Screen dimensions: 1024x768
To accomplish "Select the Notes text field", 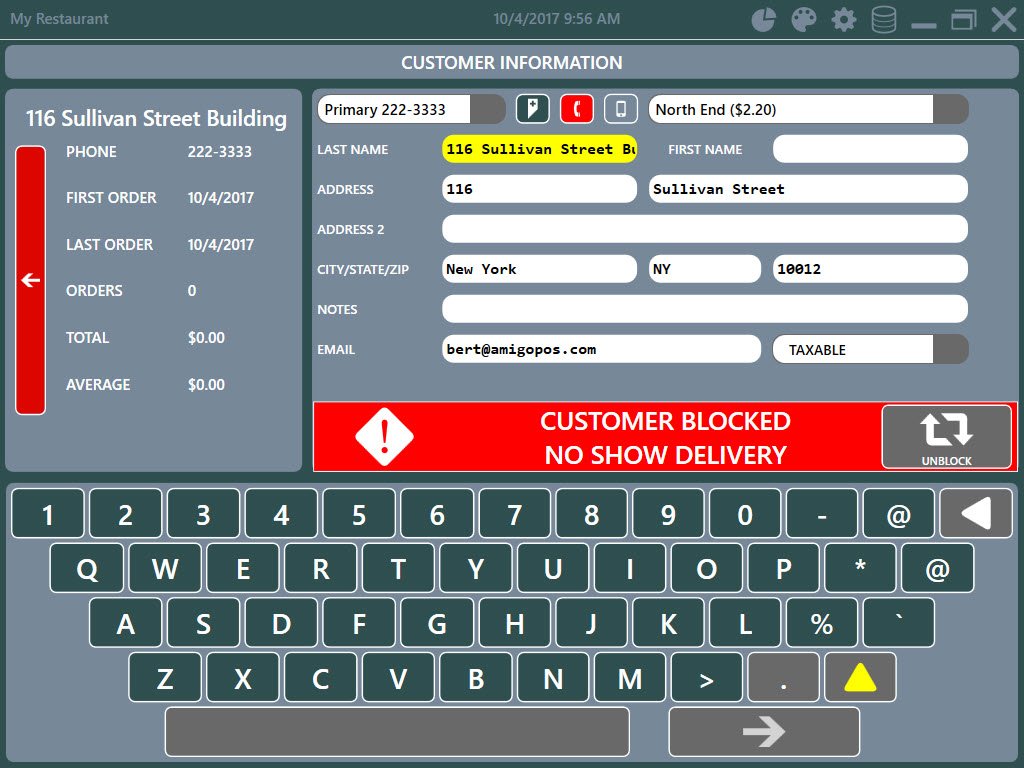I will coord(704,309).
